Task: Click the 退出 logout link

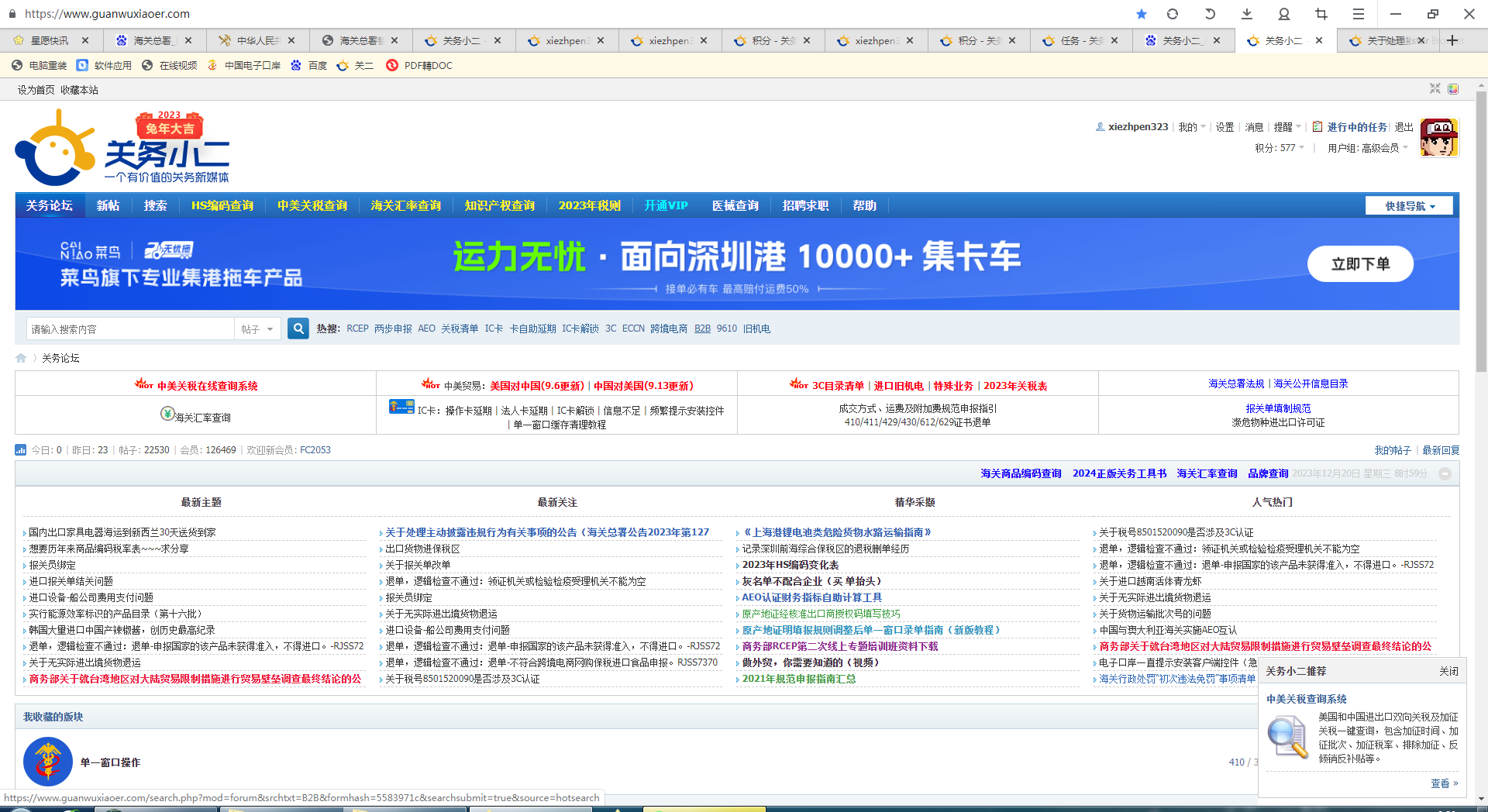Action: (x=1404, y=127)
